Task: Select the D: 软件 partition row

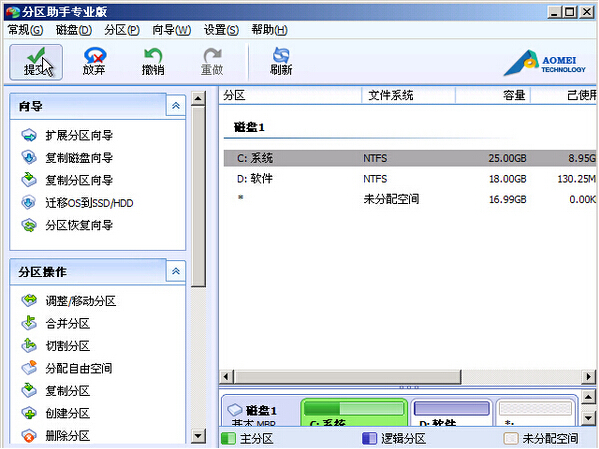Action: 410,179
